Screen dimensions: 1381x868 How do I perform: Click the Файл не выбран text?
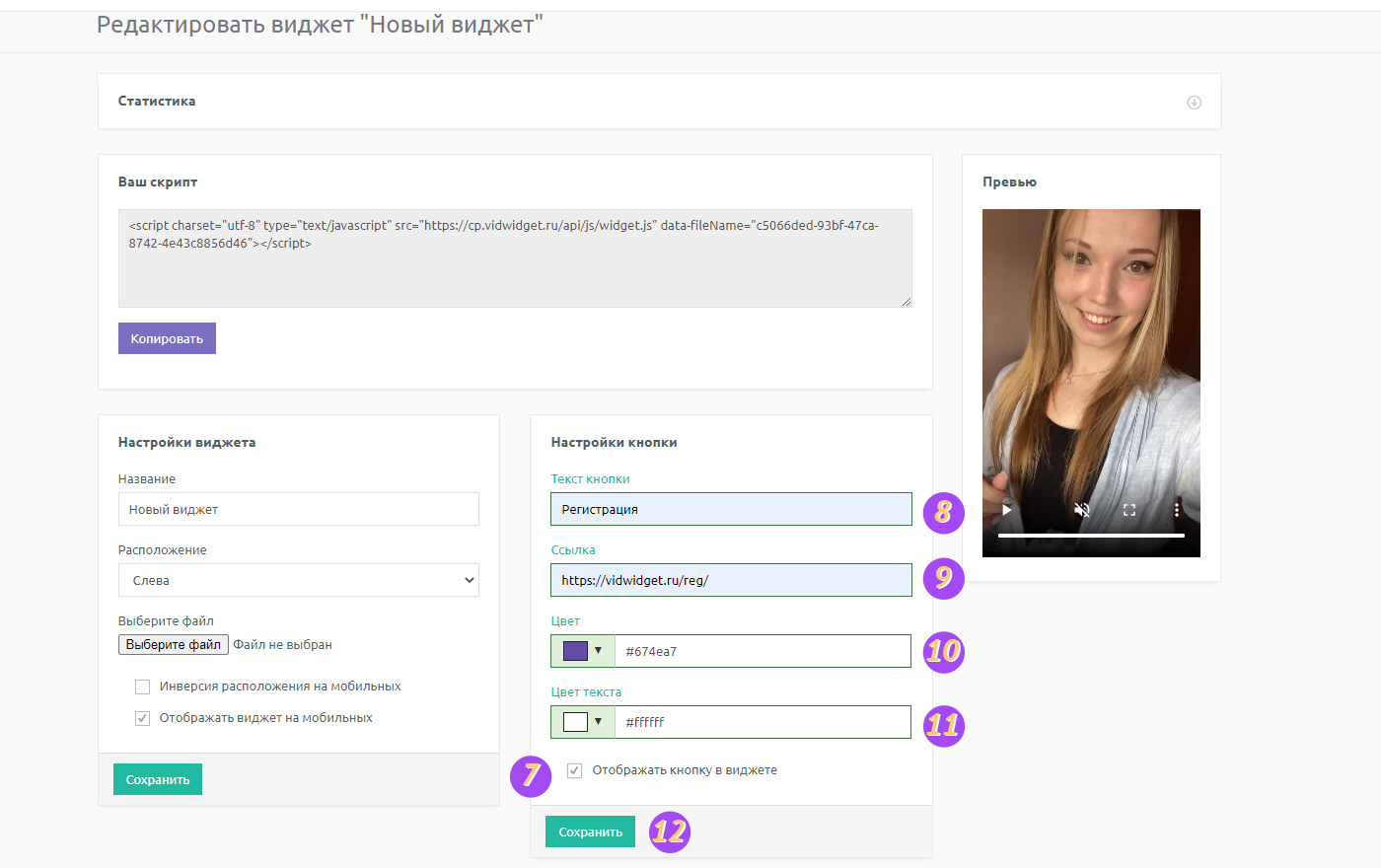[282, 644]
